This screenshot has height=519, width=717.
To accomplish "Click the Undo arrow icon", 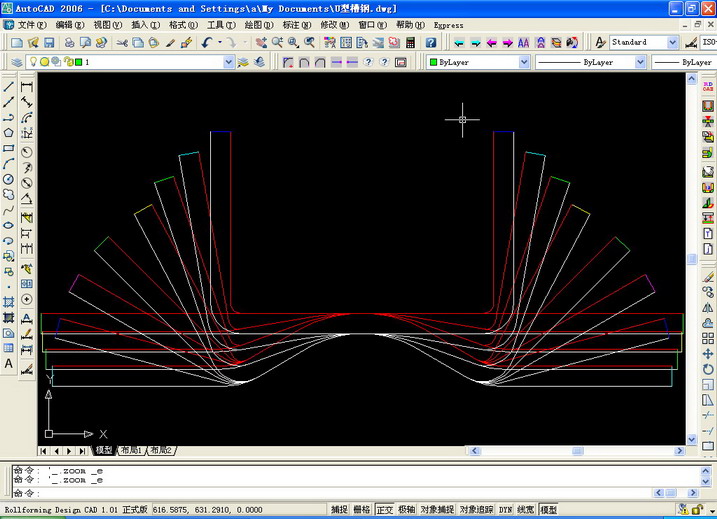I will coord(207,43).
